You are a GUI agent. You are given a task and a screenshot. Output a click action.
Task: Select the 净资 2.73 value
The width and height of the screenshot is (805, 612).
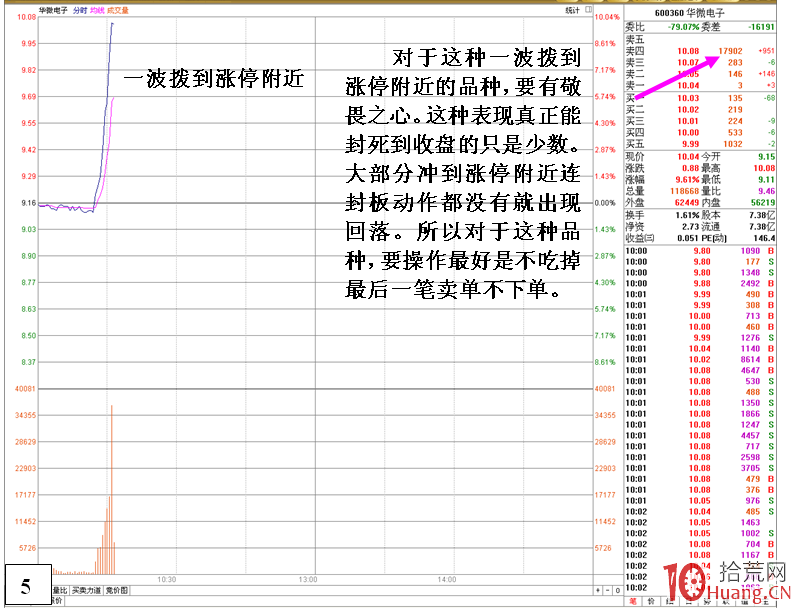691,226
